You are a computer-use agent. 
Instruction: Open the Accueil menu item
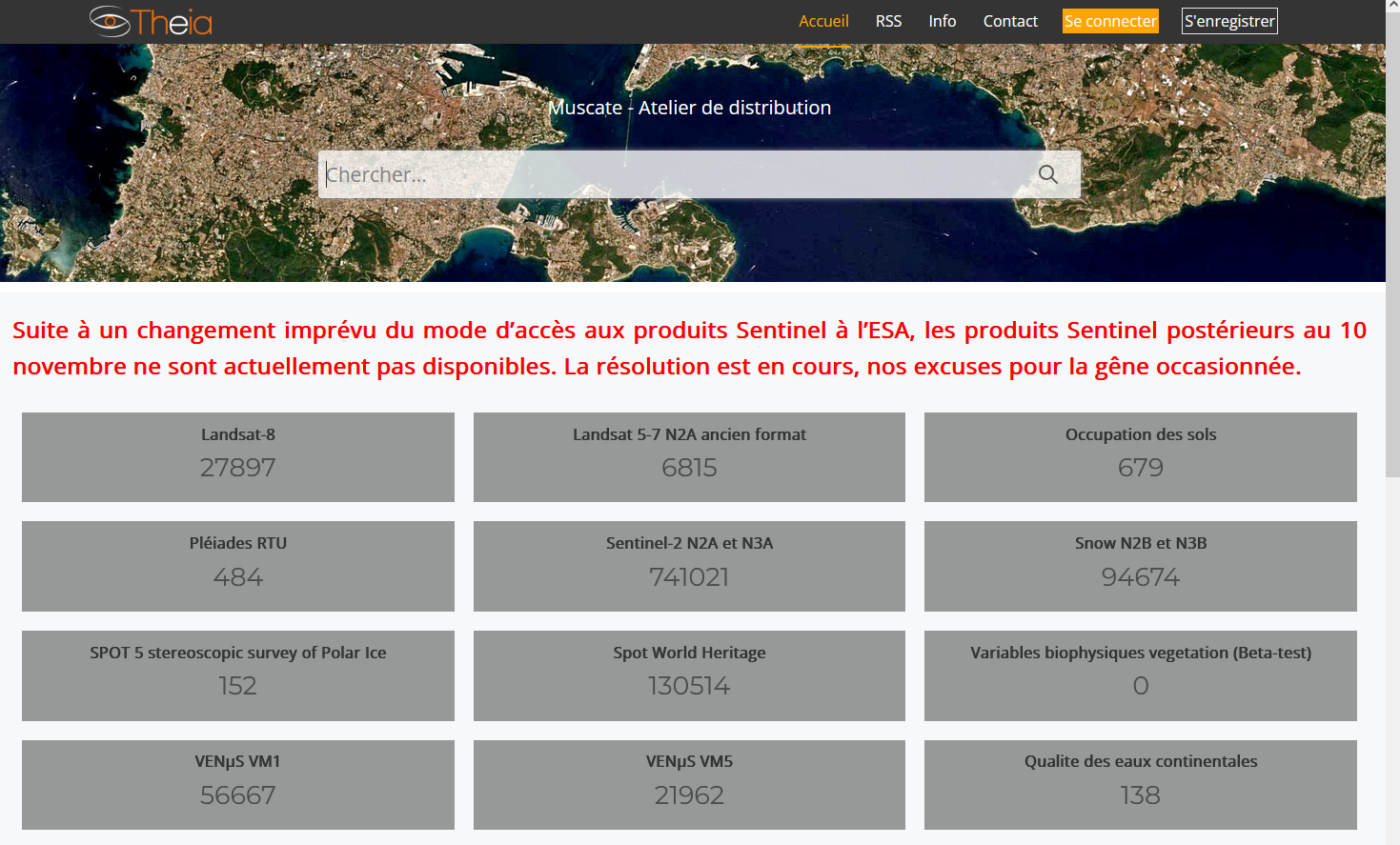[823, 21]
